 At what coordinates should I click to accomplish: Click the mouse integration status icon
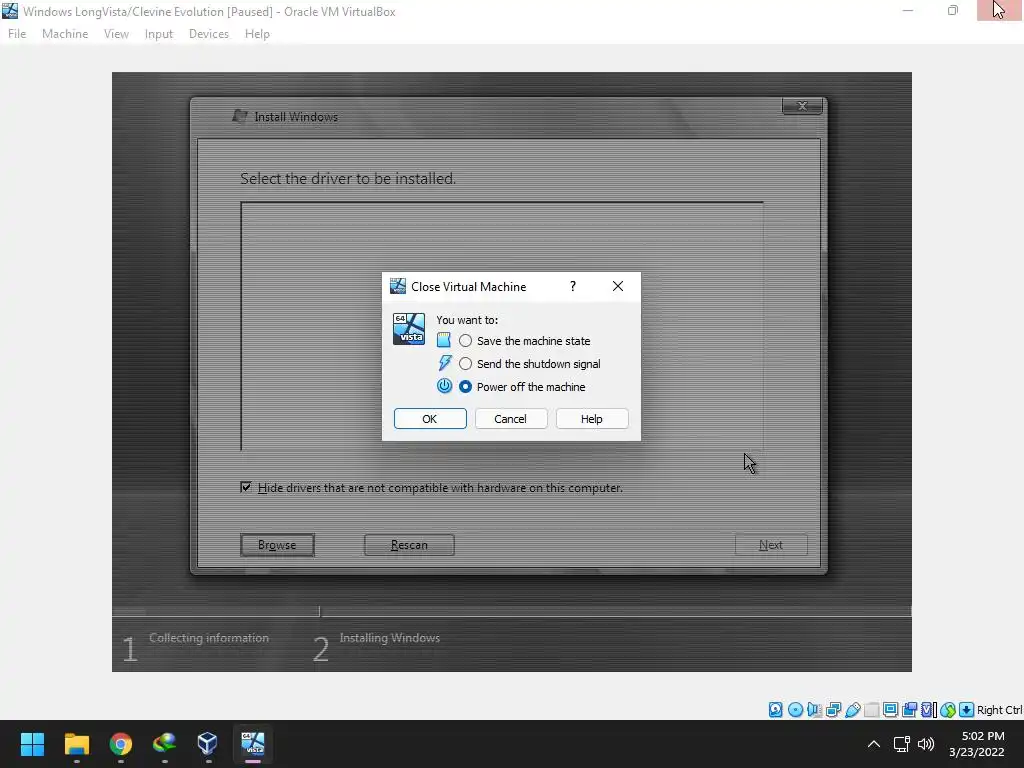click(948, 710)
